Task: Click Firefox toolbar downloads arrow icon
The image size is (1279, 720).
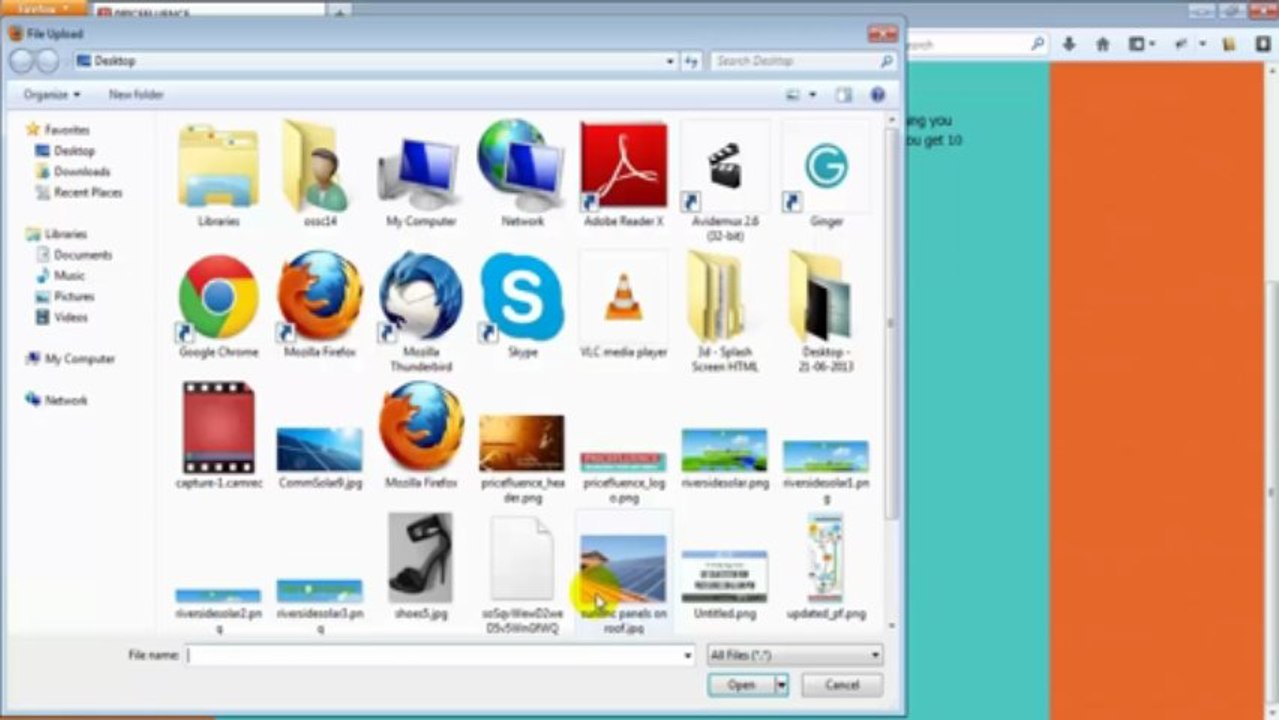Action: 1070,44
